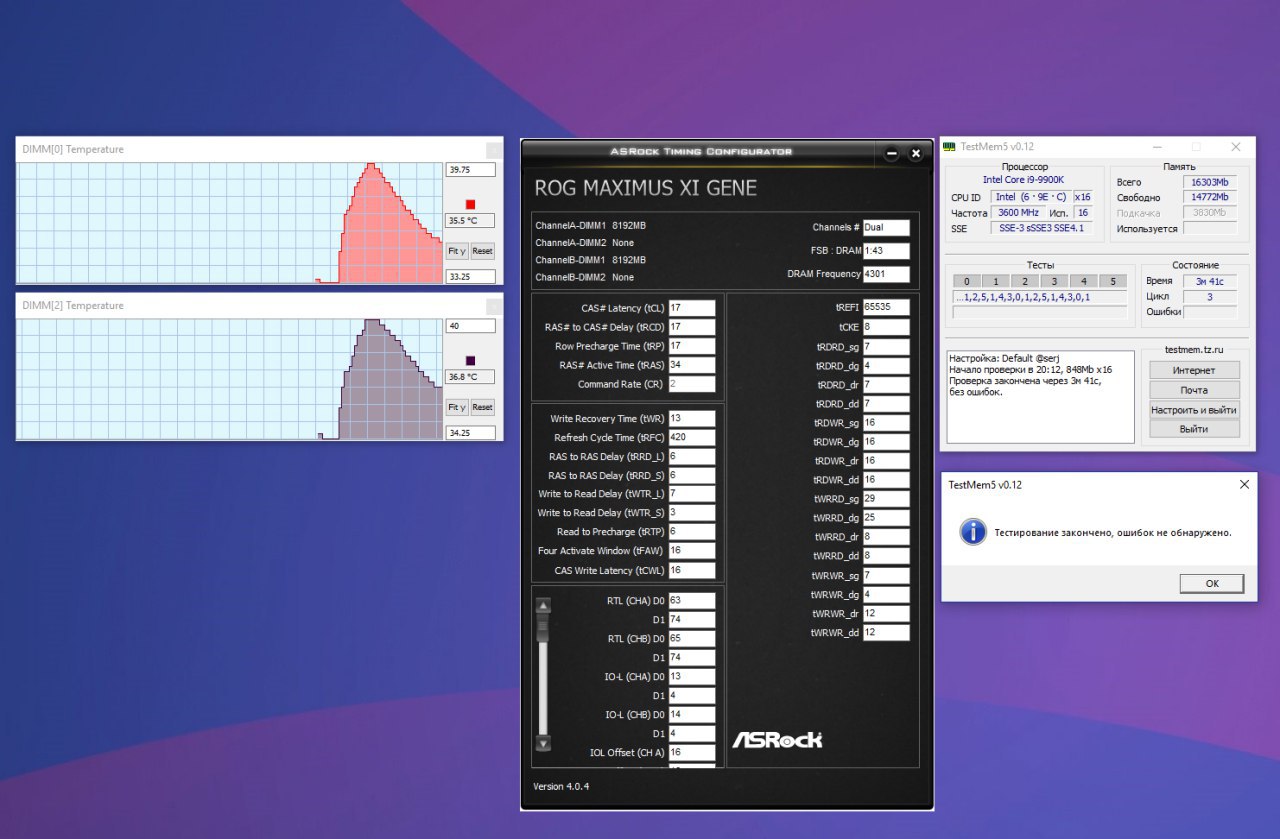1280x839 pixels.
Task: Click the Command Rate (CR) field
Action: point(692,384)
